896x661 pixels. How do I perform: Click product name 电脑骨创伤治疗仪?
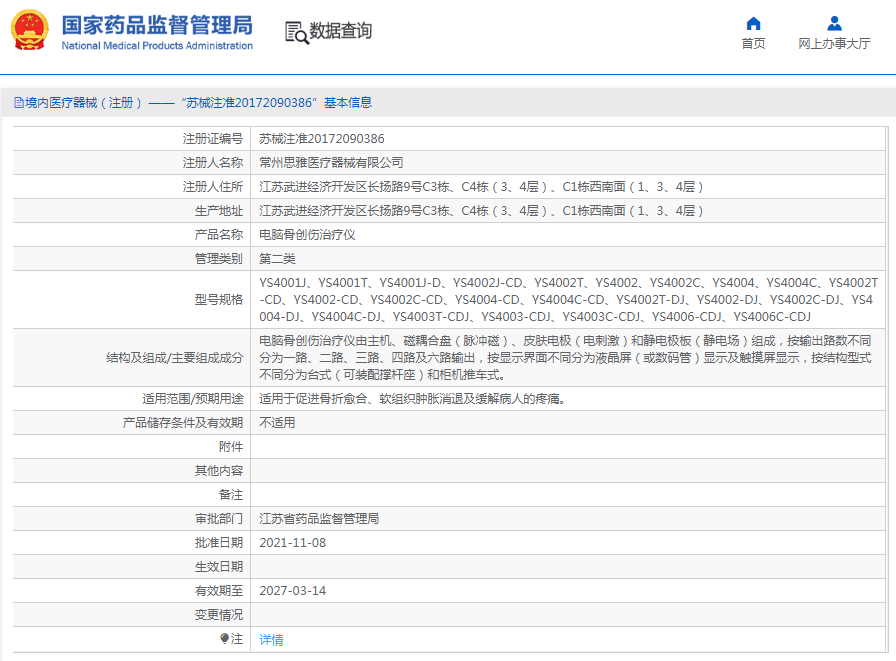tap(307, 235)
